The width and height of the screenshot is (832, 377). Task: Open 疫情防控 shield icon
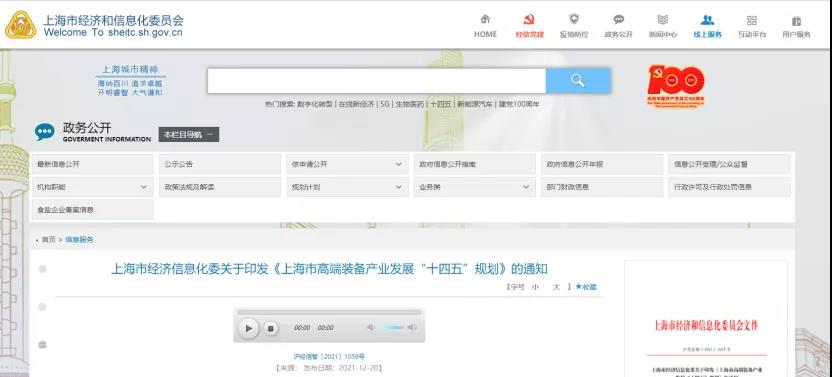point(574,20)
